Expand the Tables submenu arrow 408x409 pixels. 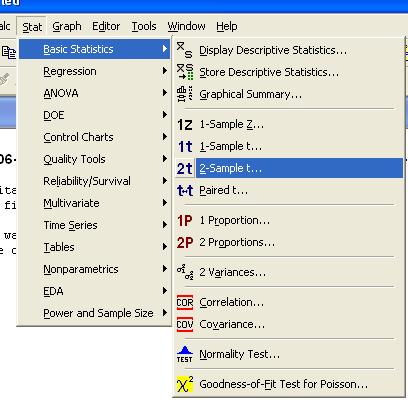(x=165, y=247)
